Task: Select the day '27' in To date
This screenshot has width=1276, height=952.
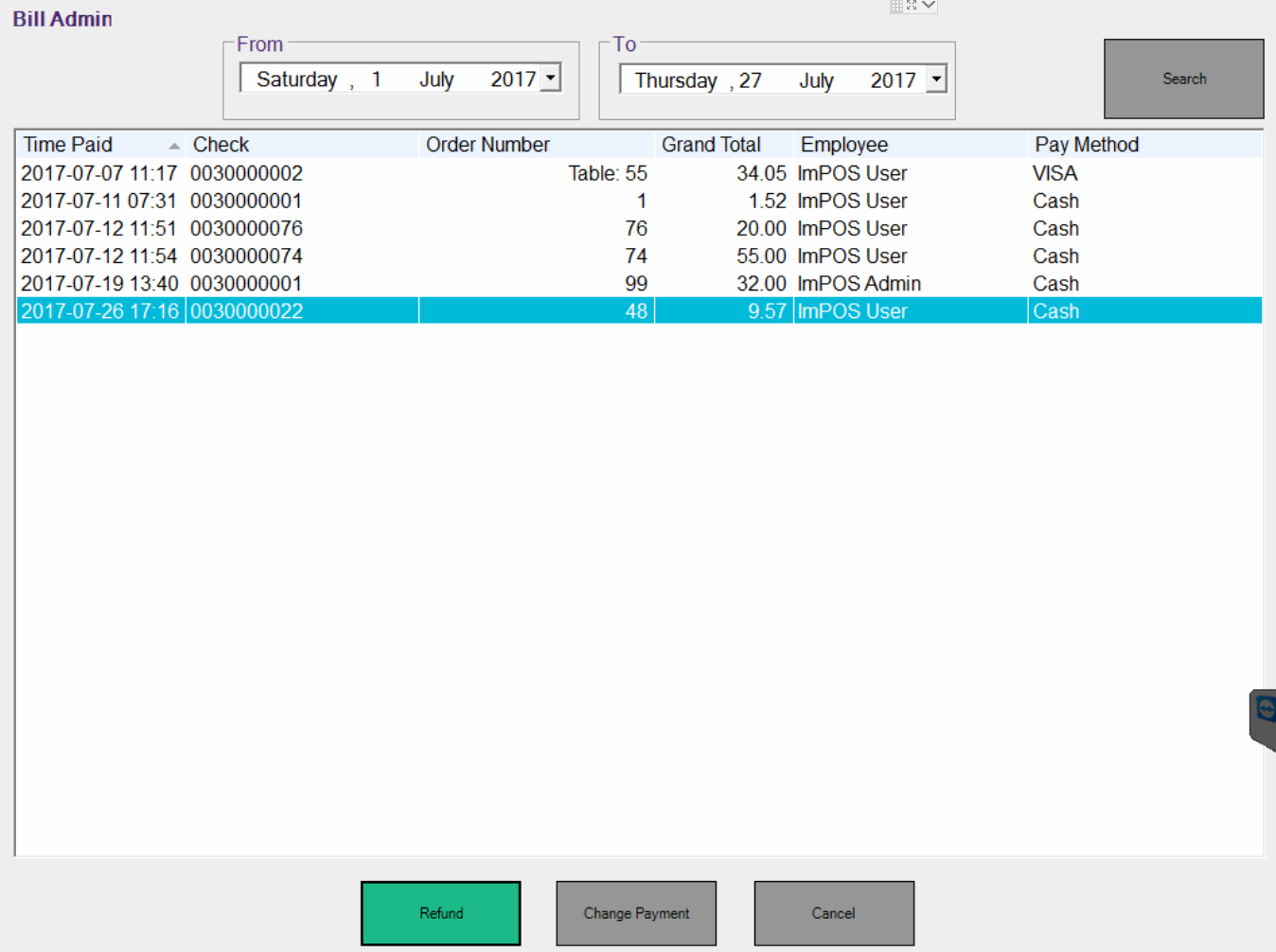Action: pos(751,80)
